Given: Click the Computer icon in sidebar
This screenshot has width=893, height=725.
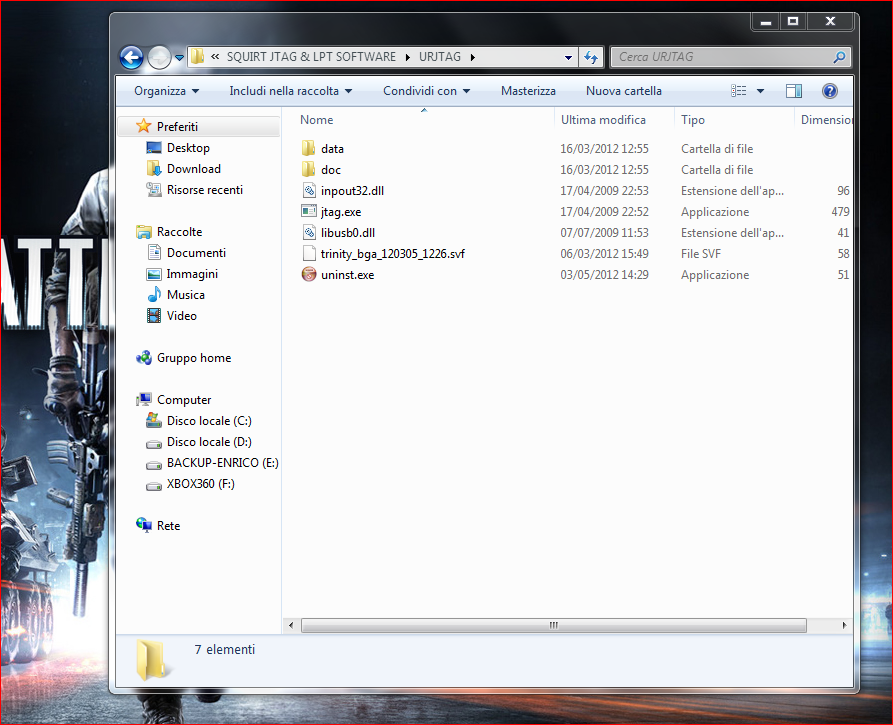Looking at the screenshot, I should (x=144, y=399).
